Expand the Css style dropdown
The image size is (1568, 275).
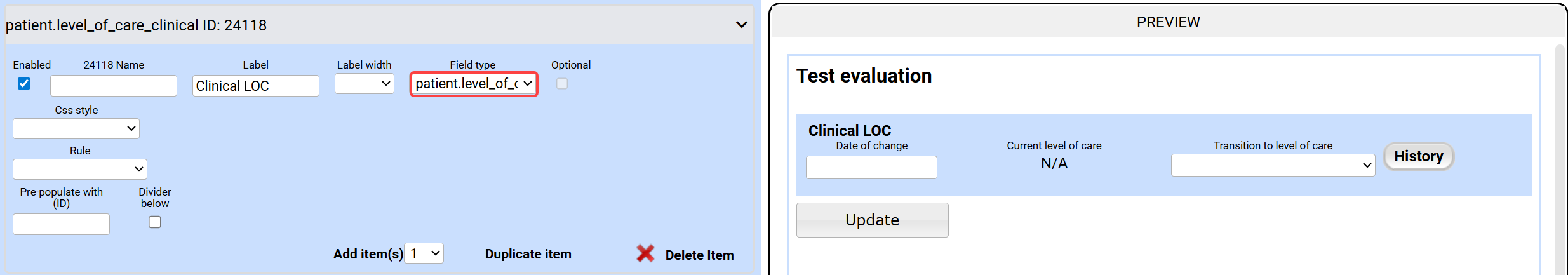click(x=76, y=128)
